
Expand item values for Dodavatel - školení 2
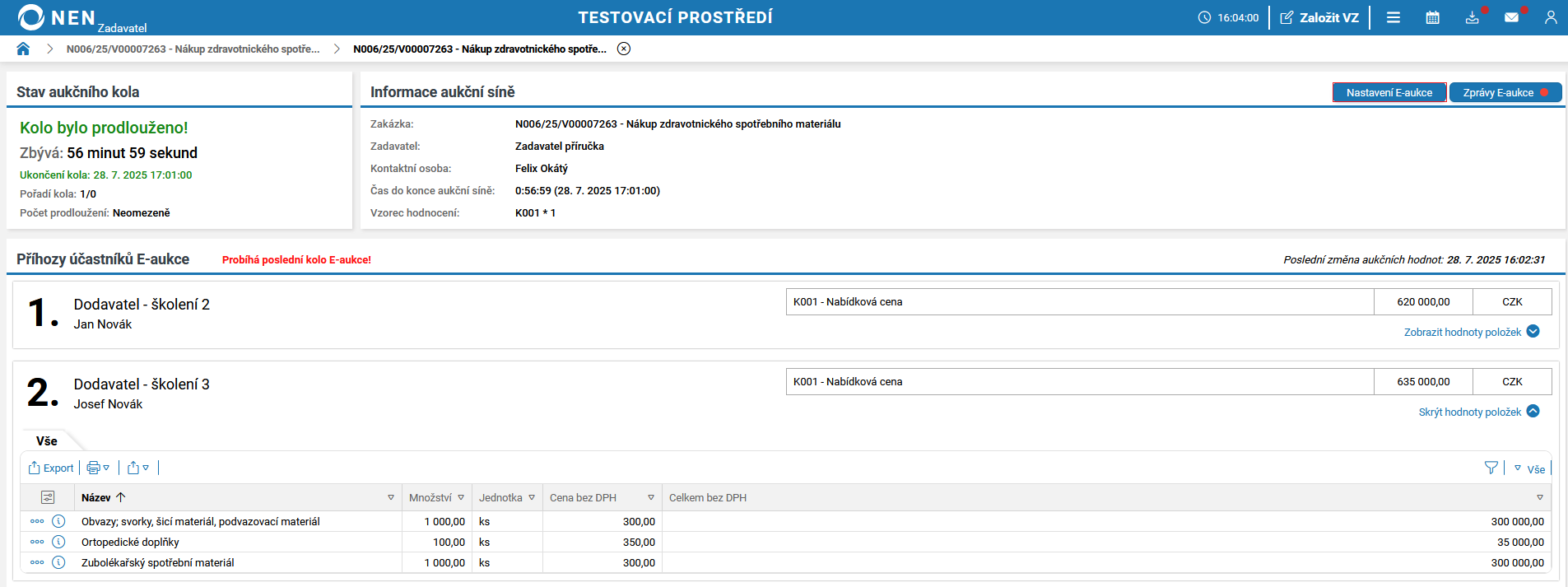pyautogui.click(x=1471, y=332)
